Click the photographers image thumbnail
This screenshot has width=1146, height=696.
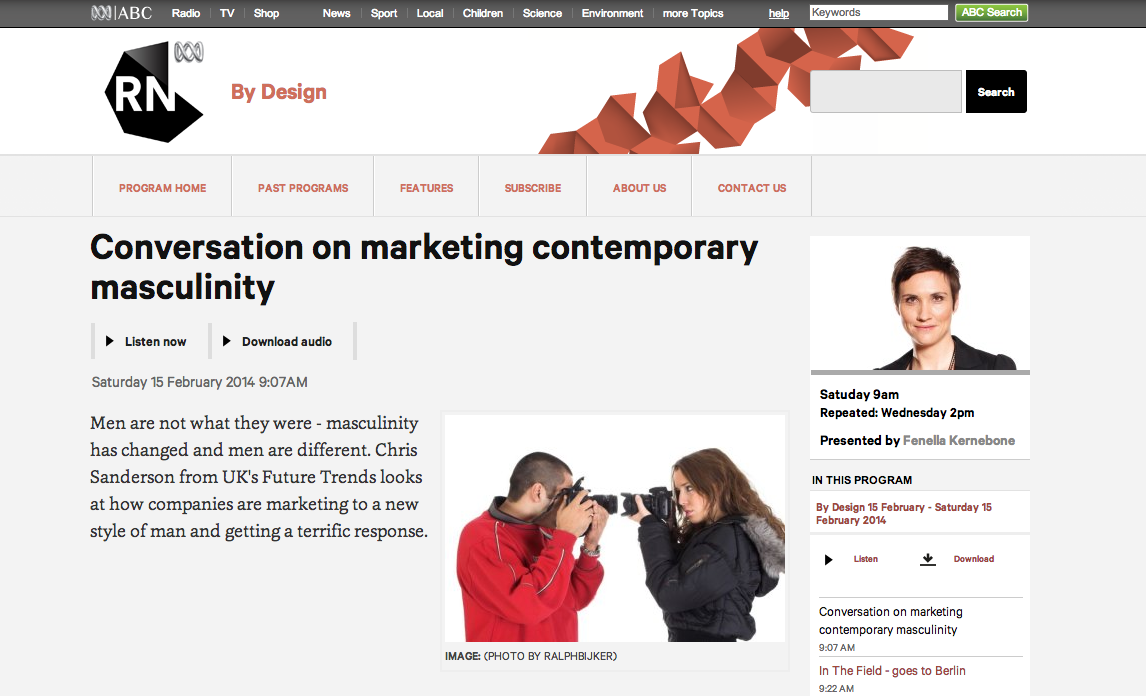pyautogui.click(x=615, y=529)
